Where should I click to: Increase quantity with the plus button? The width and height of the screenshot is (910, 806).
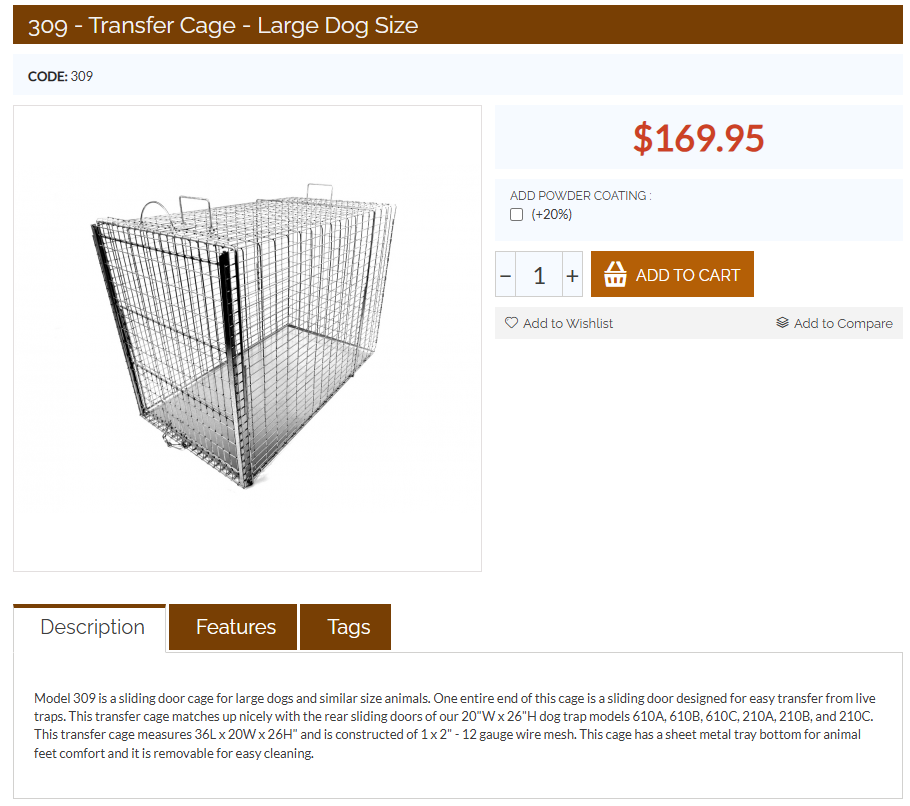[572, 275]
